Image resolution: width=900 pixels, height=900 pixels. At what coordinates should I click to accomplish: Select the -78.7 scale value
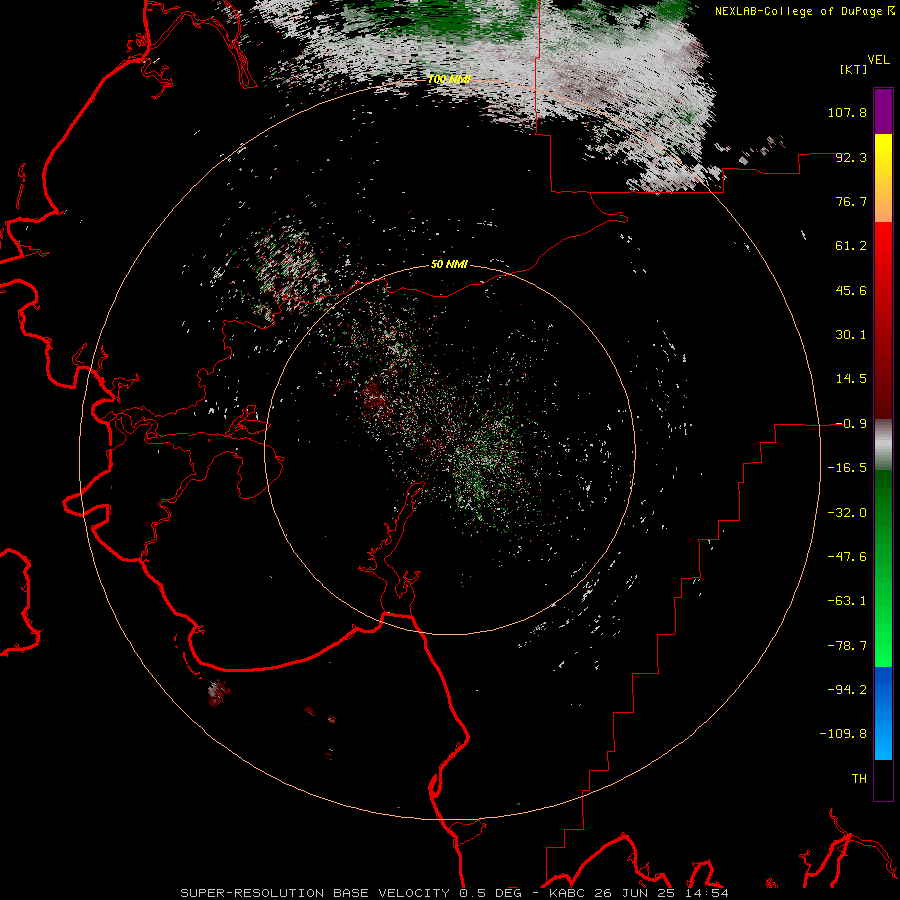pos(847,646)
